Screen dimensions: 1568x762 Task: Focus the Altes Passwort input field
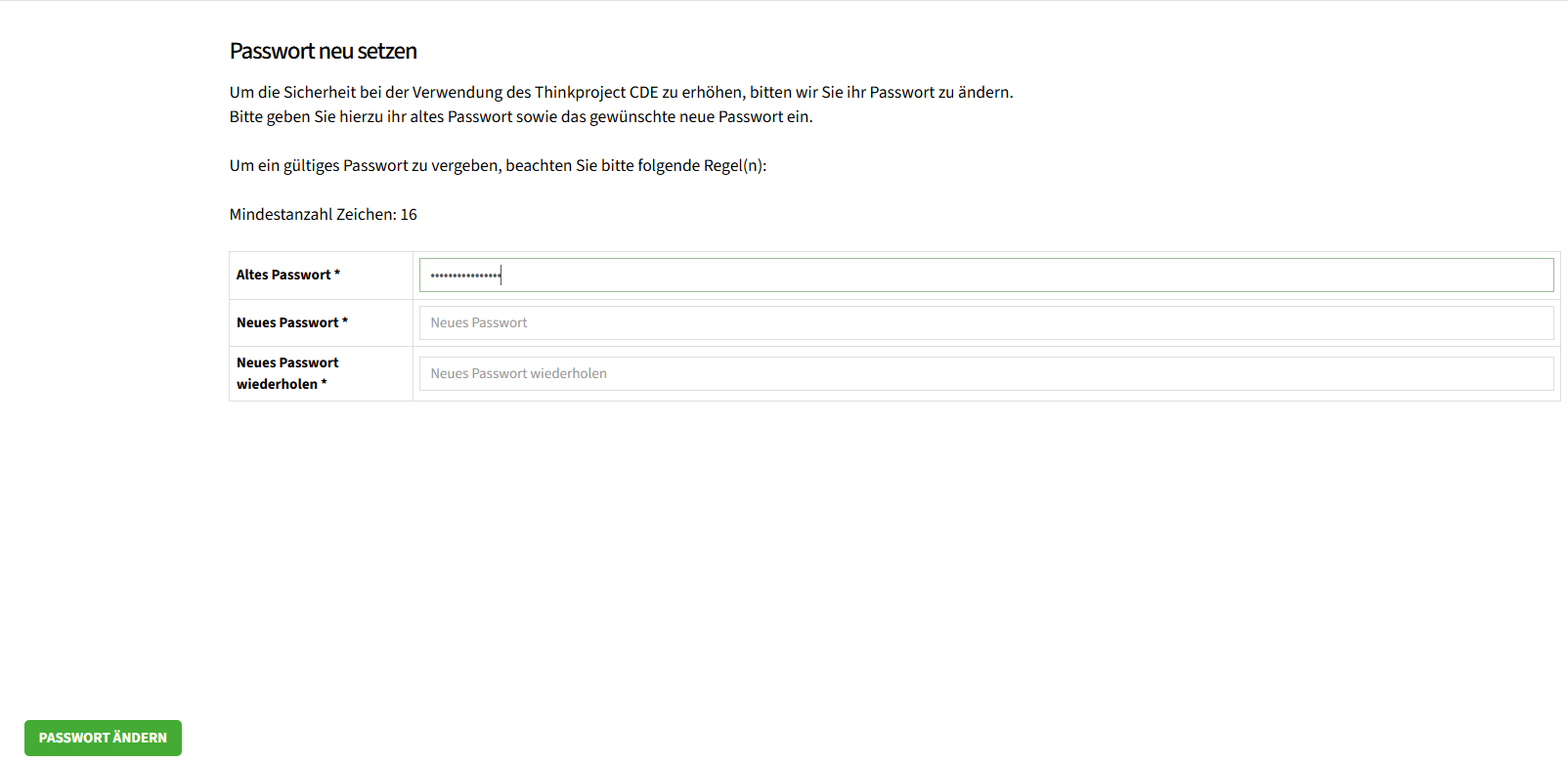coord(986,275)
